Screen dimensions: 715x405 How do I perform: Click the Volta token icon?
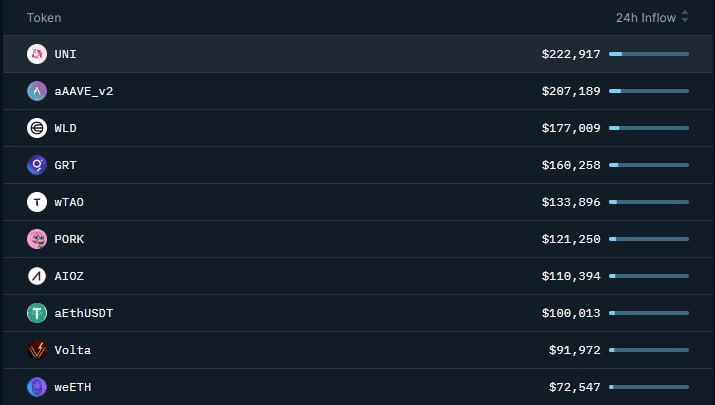pyautogui.click(x=37, y=350)
